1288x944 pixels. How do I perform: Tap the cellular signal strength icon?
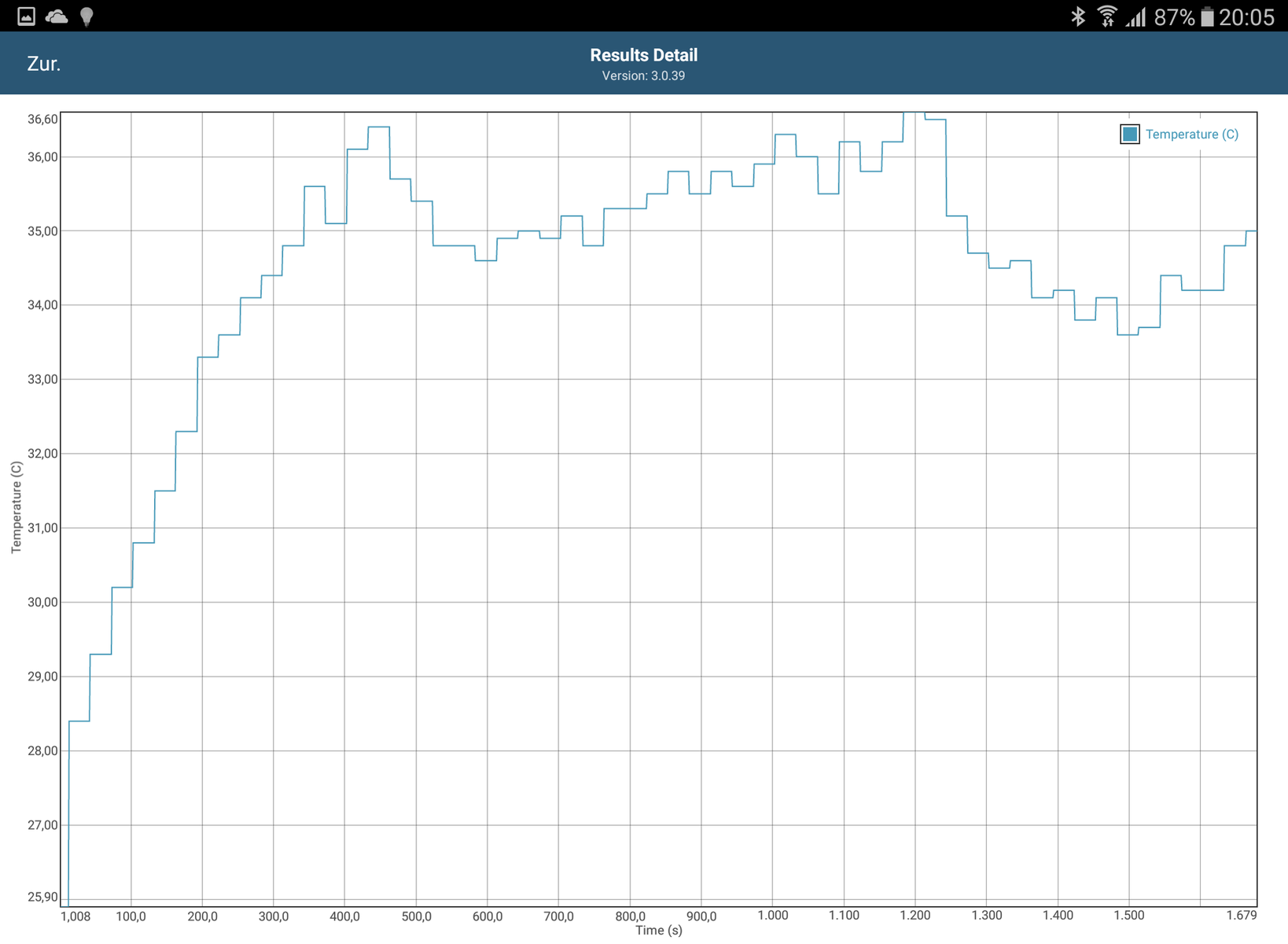tap(1135, 17)
